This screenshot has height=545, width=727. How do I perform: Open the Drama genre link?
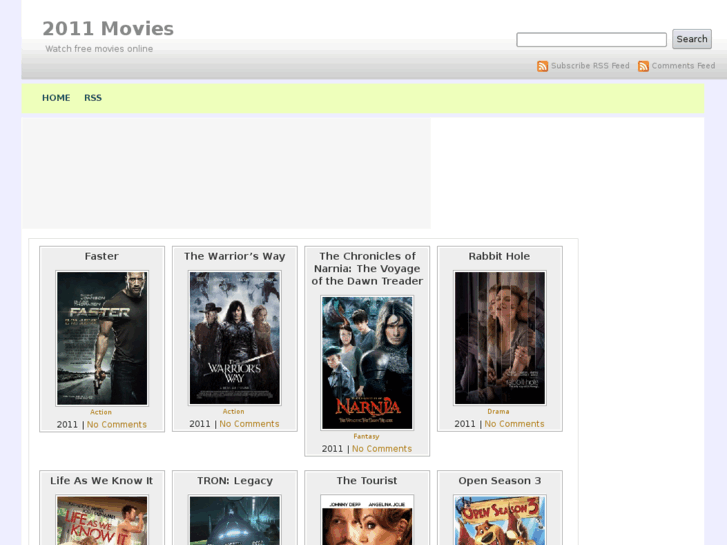[x=498, y=411]
